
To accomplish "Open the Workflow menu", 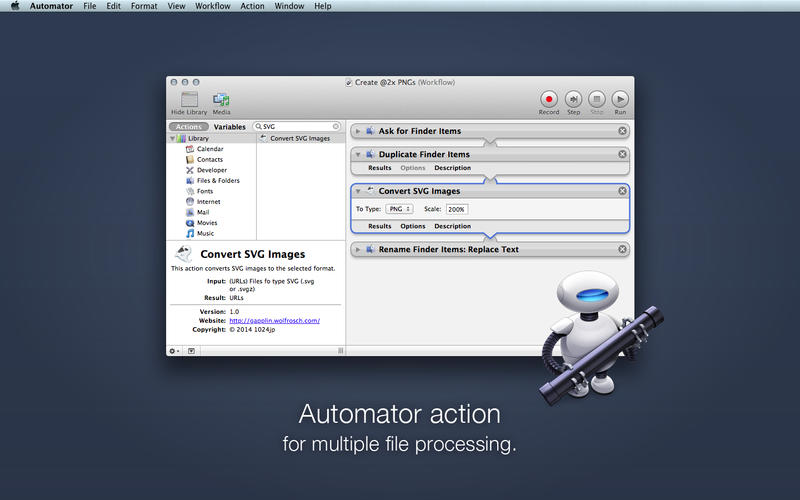I will 213,6.
